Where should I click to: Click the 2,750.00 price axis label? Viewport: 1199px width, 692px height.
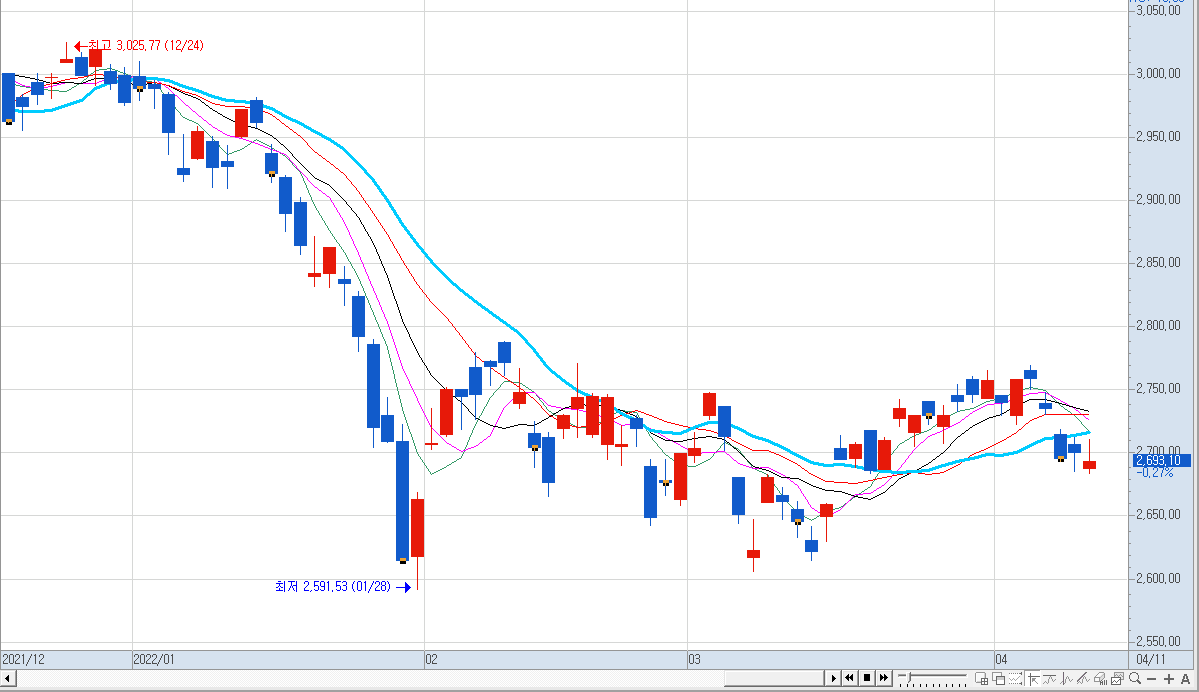click(1158, 388)
